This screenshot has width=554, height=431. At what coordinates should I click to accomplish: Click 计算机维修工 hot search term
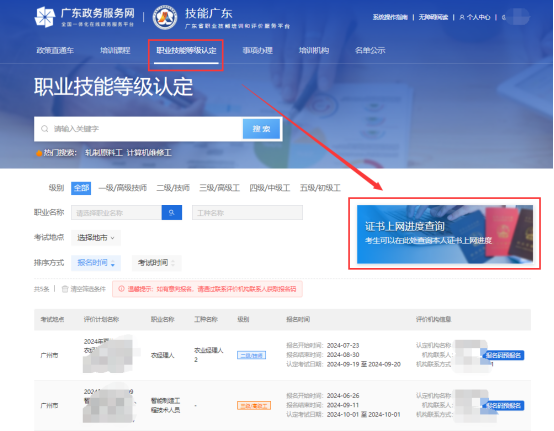[149, 153]
